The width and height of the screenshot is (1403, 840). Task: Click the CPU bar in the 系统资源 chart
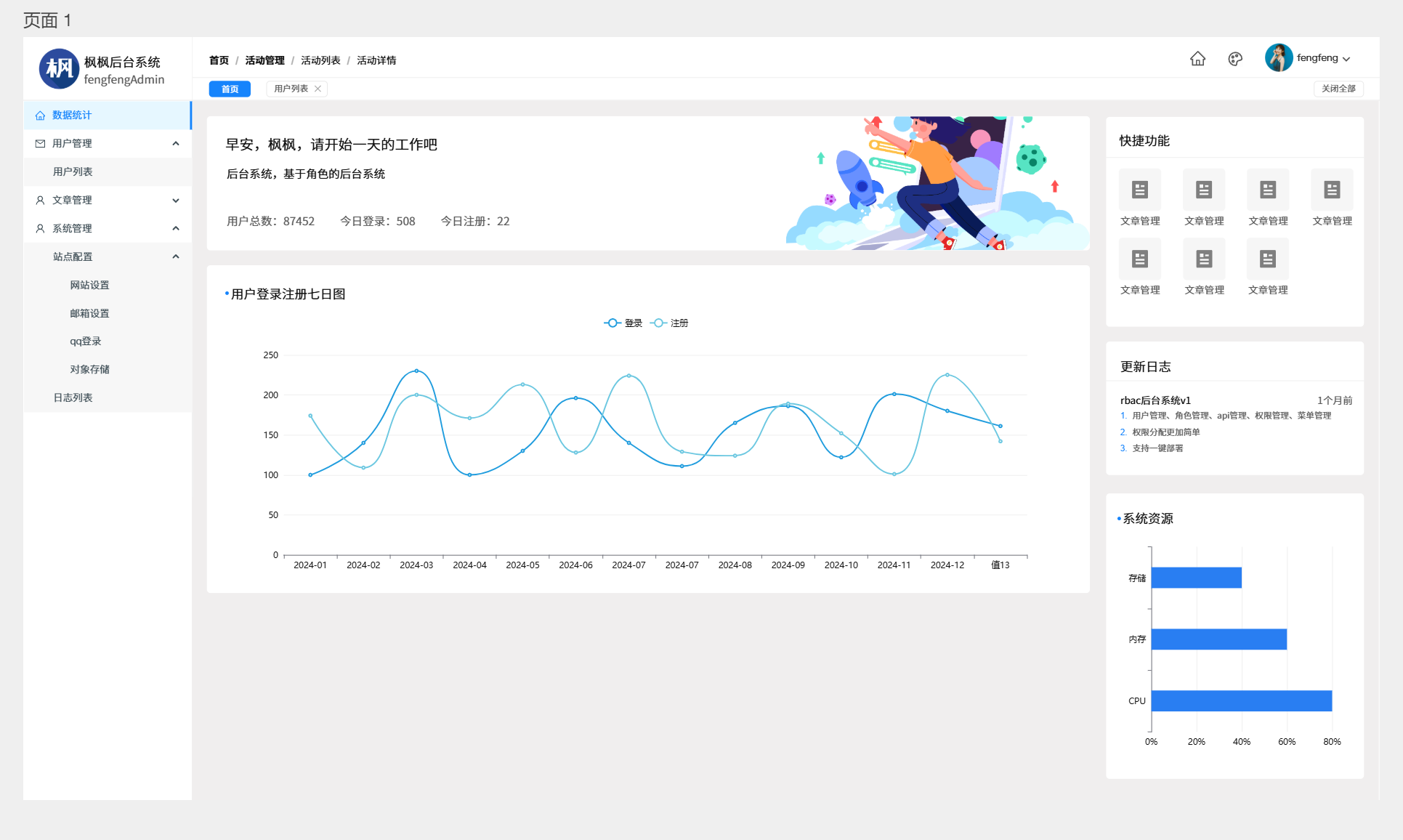pos(1241,701)
